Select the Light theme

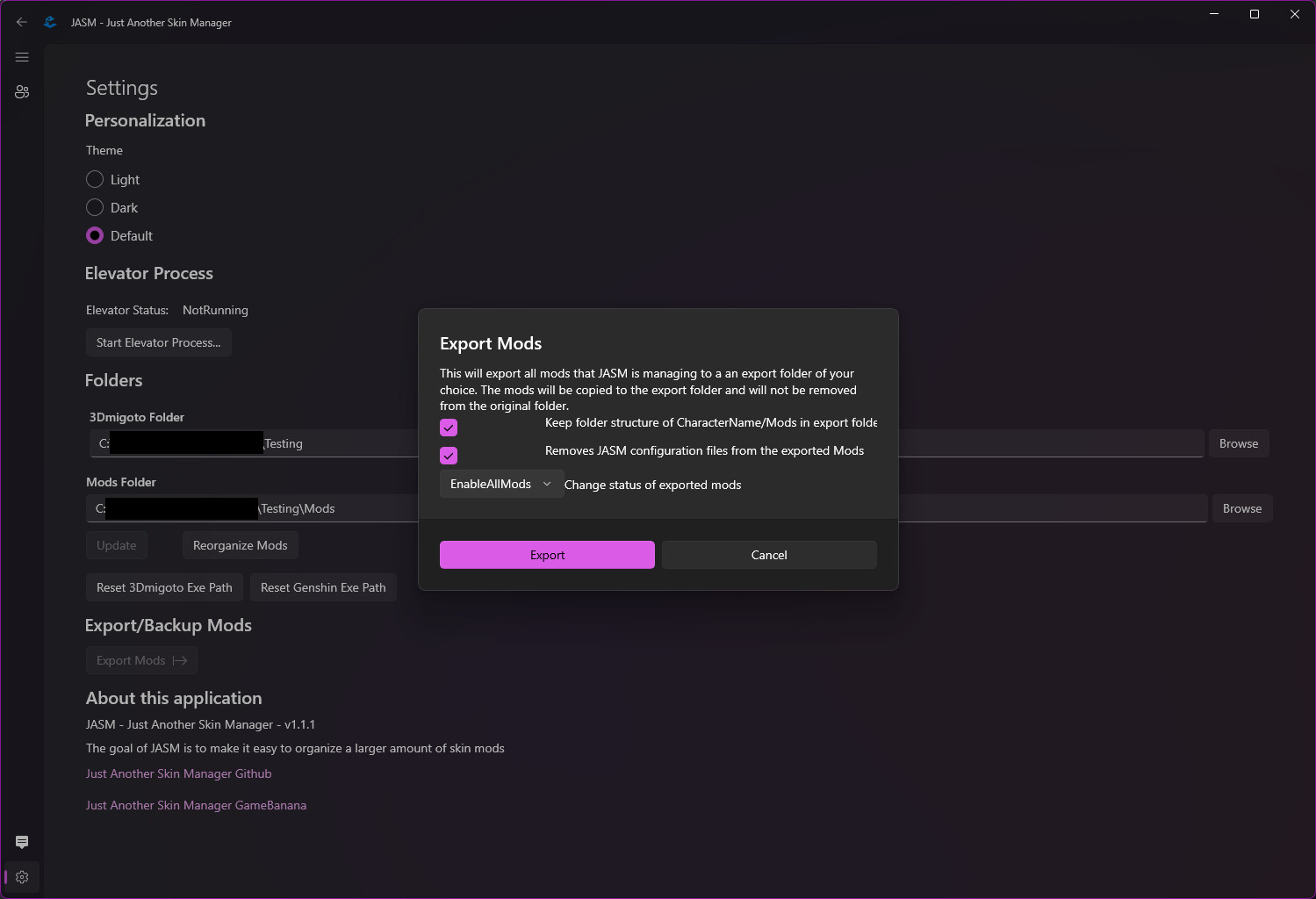point(95,179)
